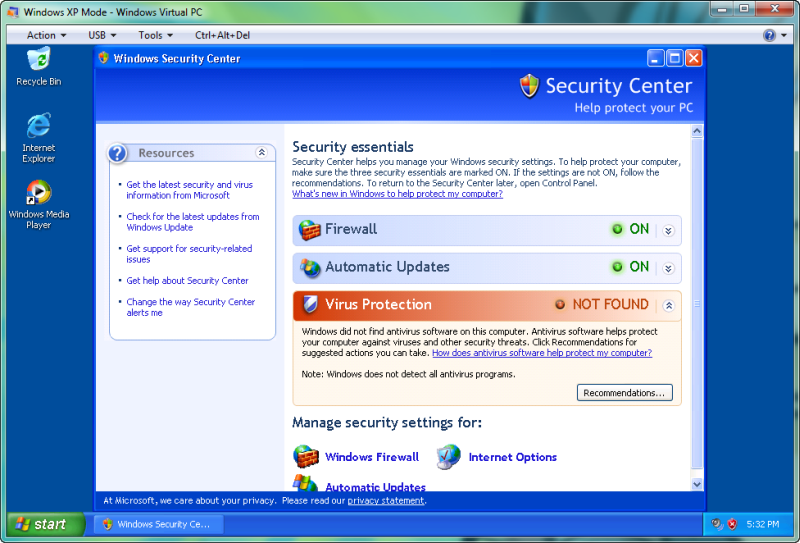800x543 pixels.
Task: Close the Windows Security Center window
Action: tap(693, 58)
